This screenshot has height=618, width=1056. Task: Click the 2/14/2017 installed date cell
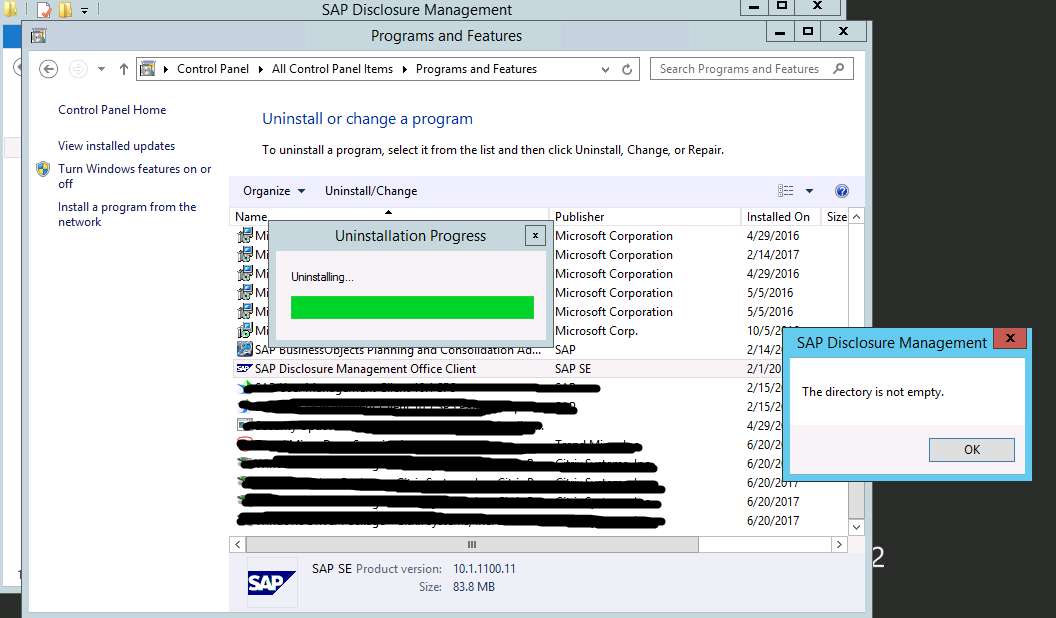pos(772,255)
